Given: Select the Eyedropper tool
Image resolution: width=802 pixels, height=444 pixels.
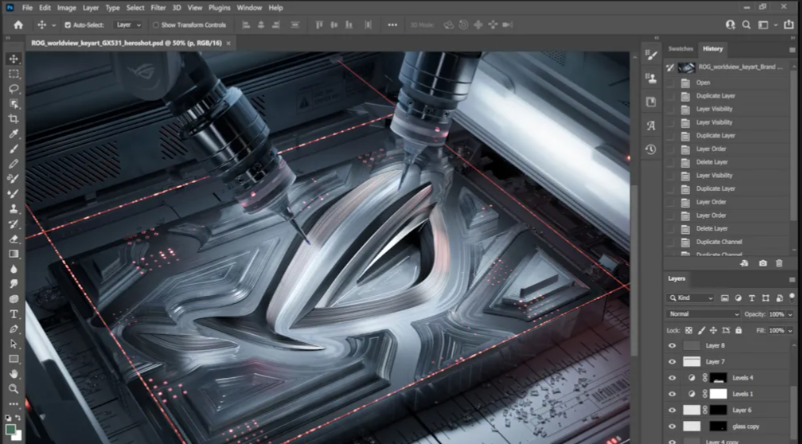Looking at the screenshot, I should (13, 134).
